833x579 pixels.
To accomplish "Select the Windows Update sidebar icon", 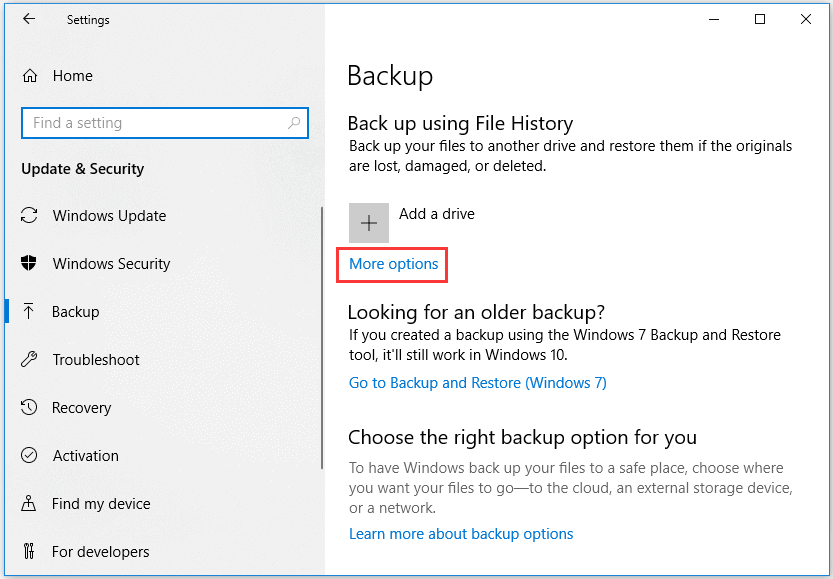I will [x=30, y=215].
